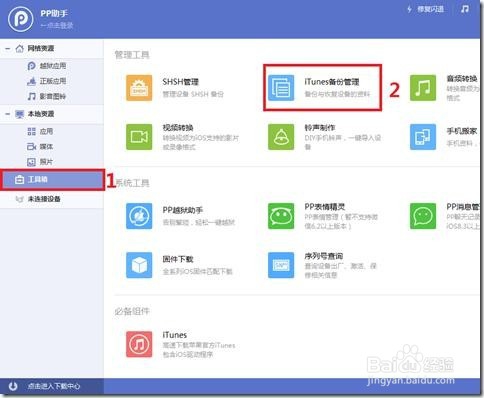Click 一点击登录 login link
The image size is (484, 398).
[57, 25]
